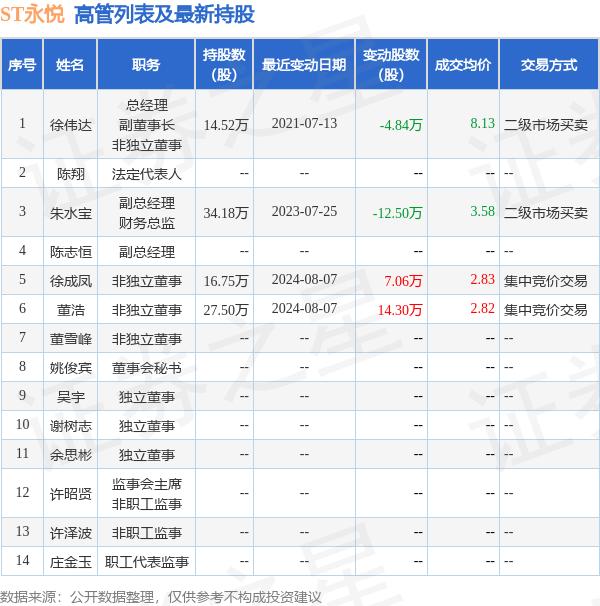Click row number 10
This screenshot has height=606, width=600.
(x=22, y=424)
